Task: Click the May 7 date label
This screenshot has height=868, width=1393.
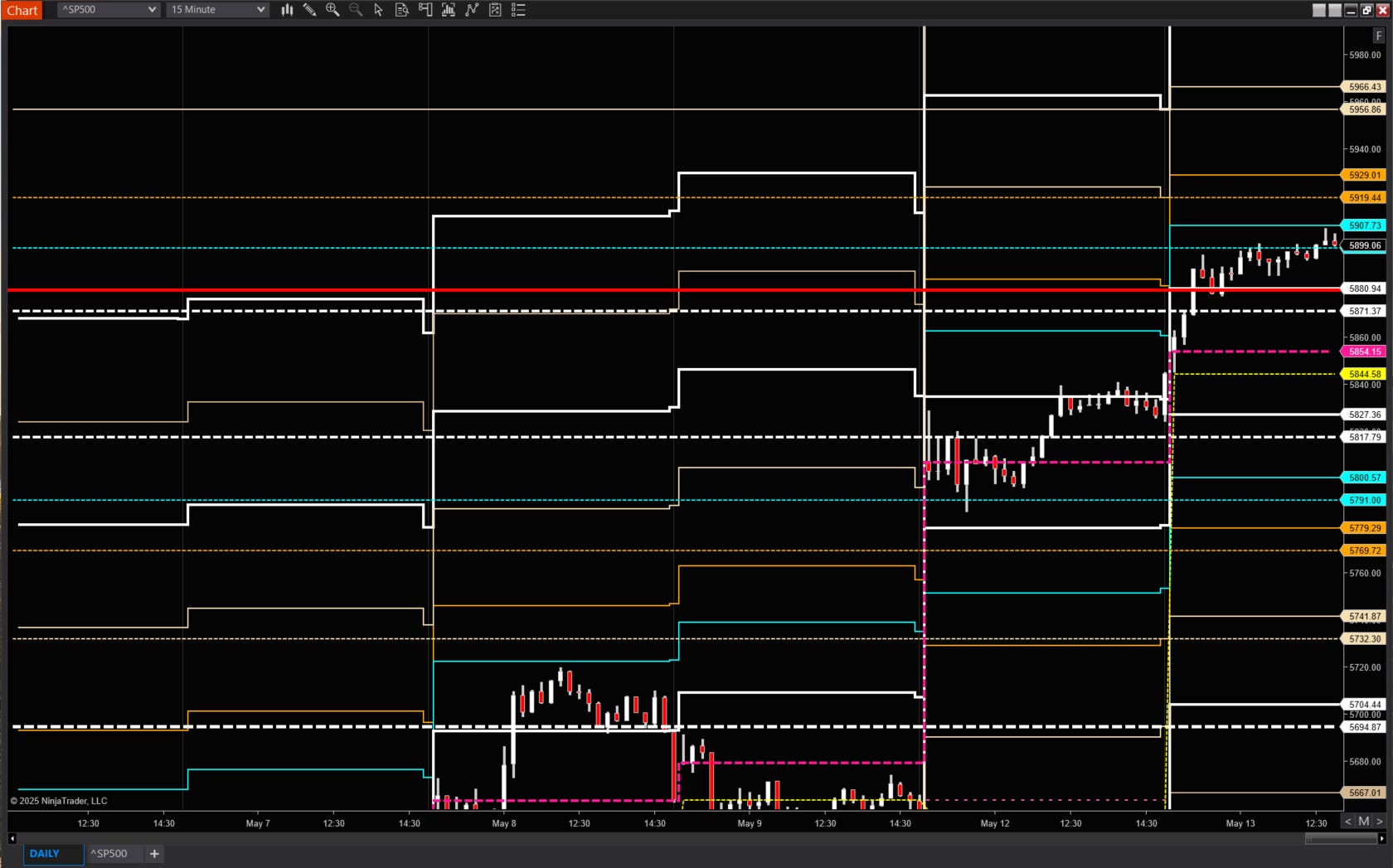Action: pos(258,823)
